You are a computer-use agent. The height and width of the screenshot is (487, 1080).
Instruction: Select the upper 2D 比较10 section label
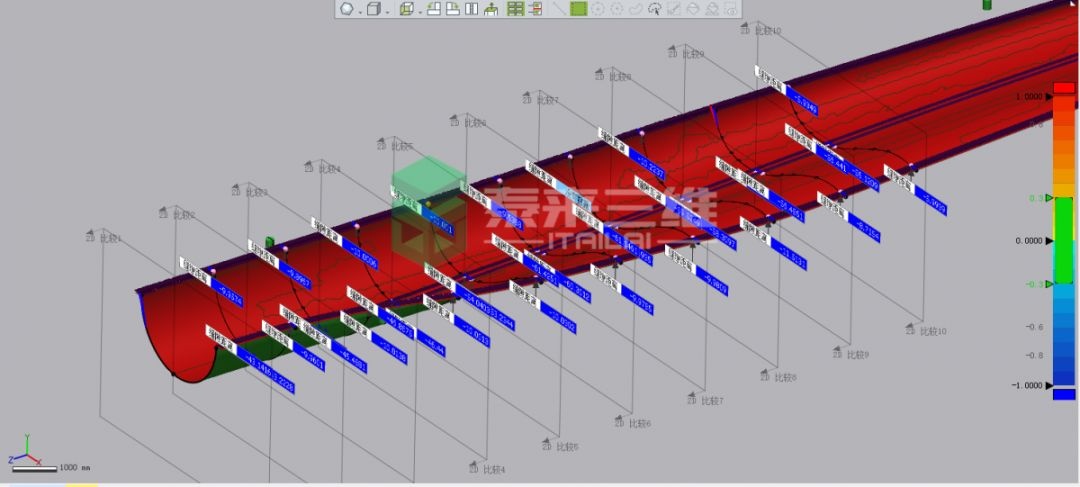(761, 31)
